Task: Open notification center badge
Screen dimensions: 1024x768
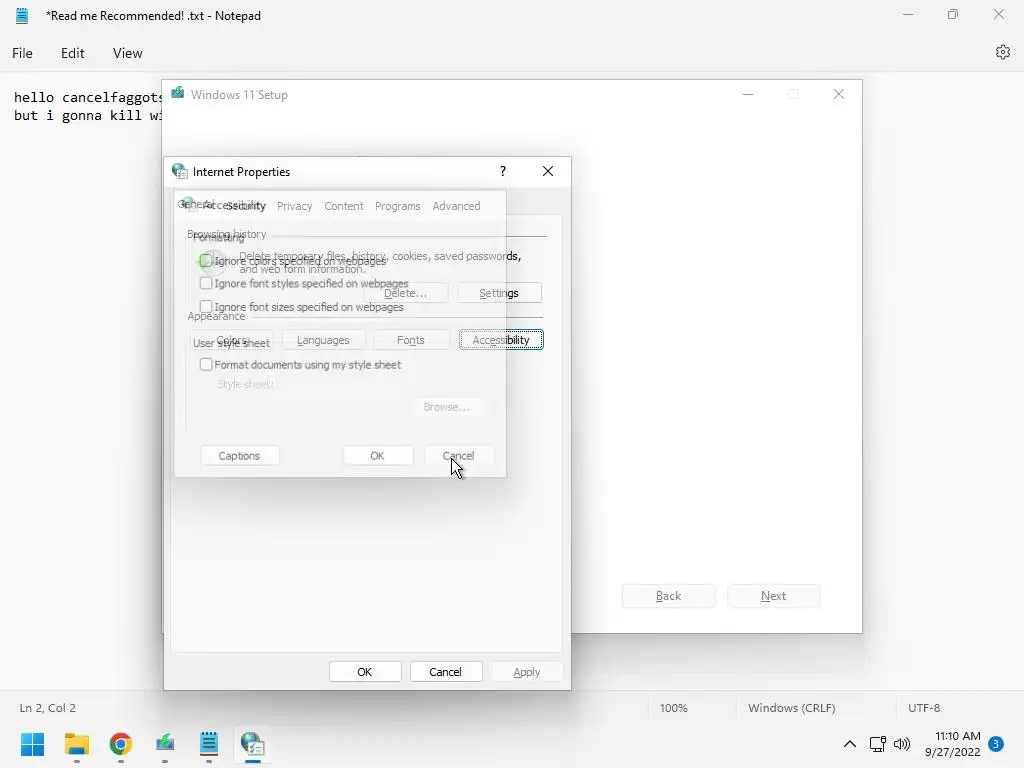Action: (996, 744)
